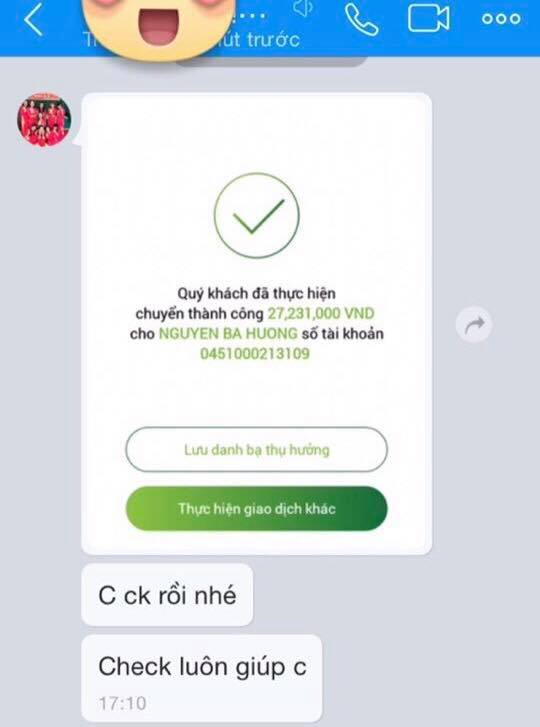Tap the 'Quý khách đã thực hiện' text

click(256, 293)
